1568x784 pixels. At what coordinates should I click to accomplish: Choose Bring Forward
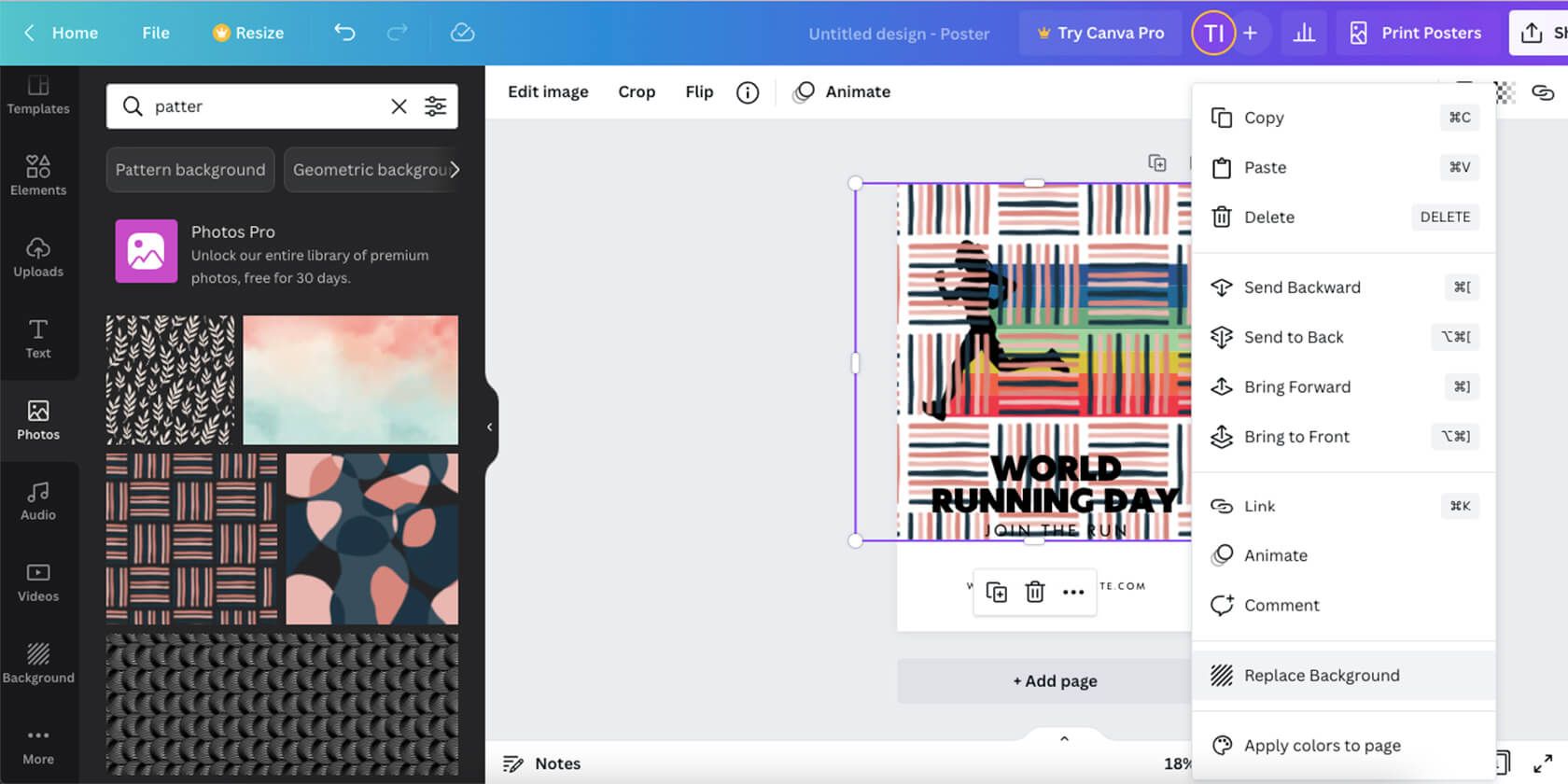[1344, 386]
